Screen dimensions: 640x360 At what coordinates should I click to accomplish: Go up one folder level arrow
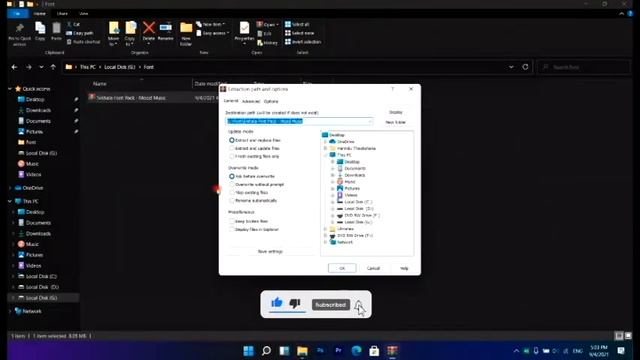(53, 67)
